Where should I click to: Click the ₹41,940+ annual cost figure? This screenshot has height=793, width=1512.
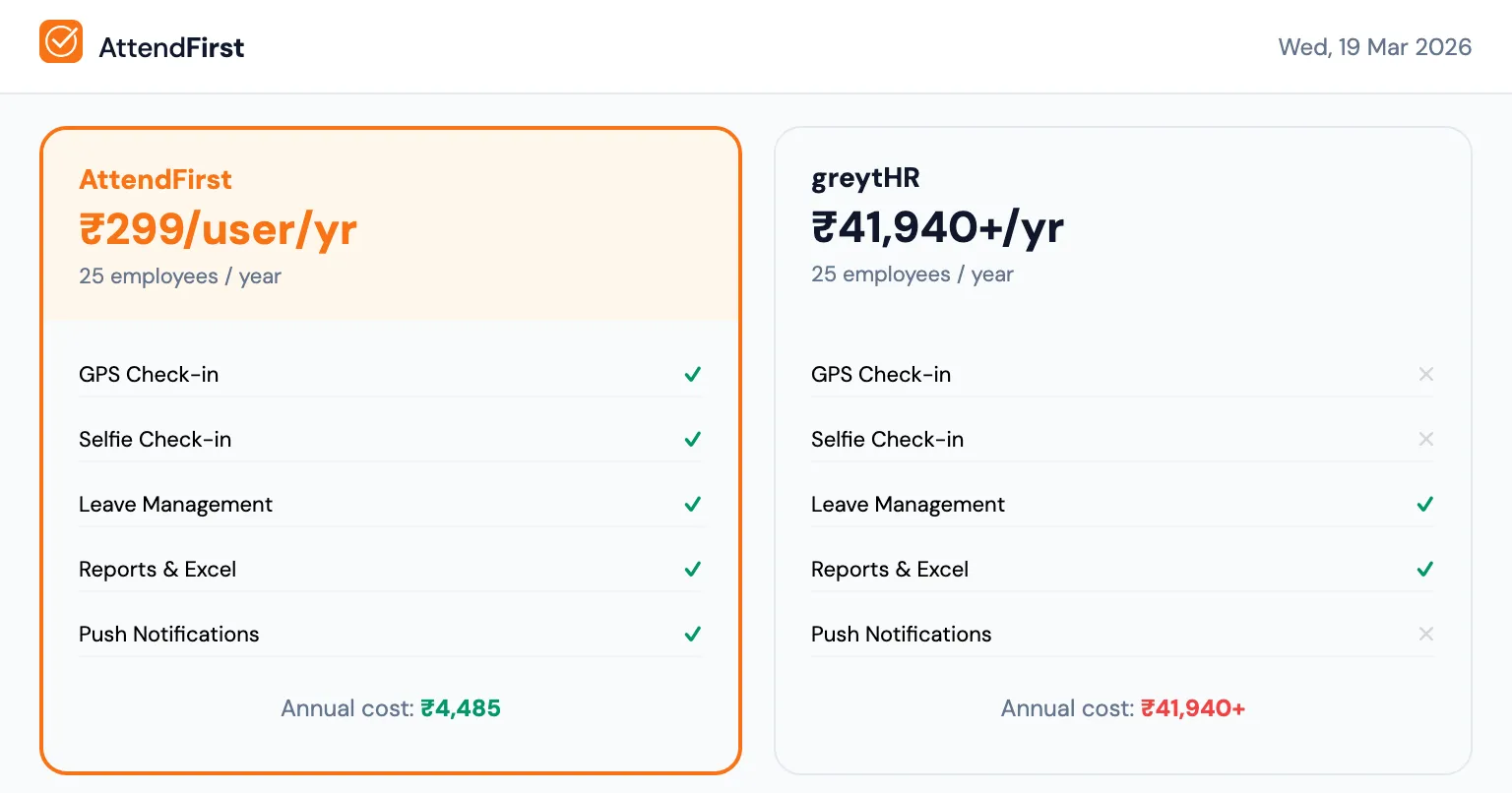(x=1193, y=707)
